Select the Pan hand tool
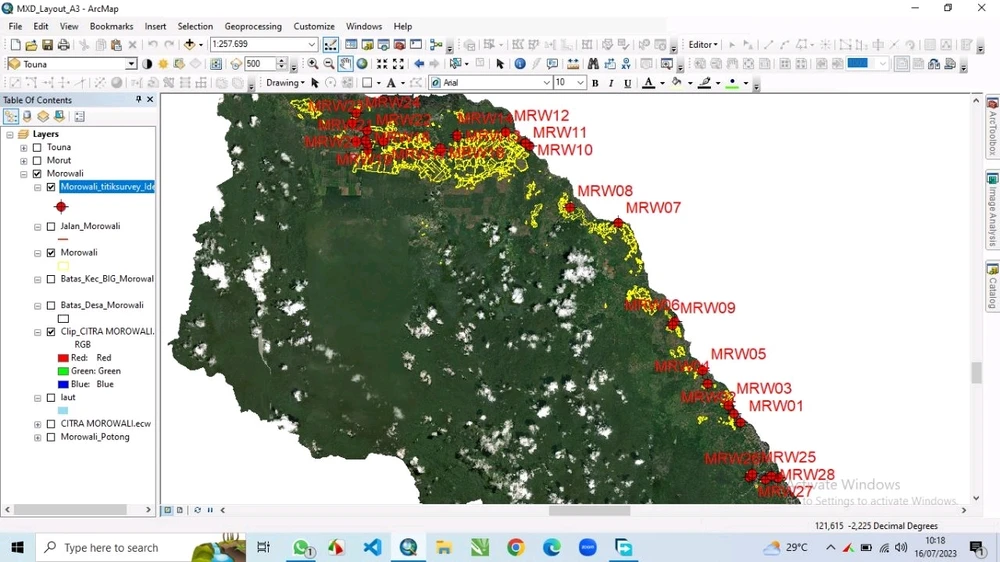The image size is (1000, 562). pyautogui.click(x=345, y=64)
